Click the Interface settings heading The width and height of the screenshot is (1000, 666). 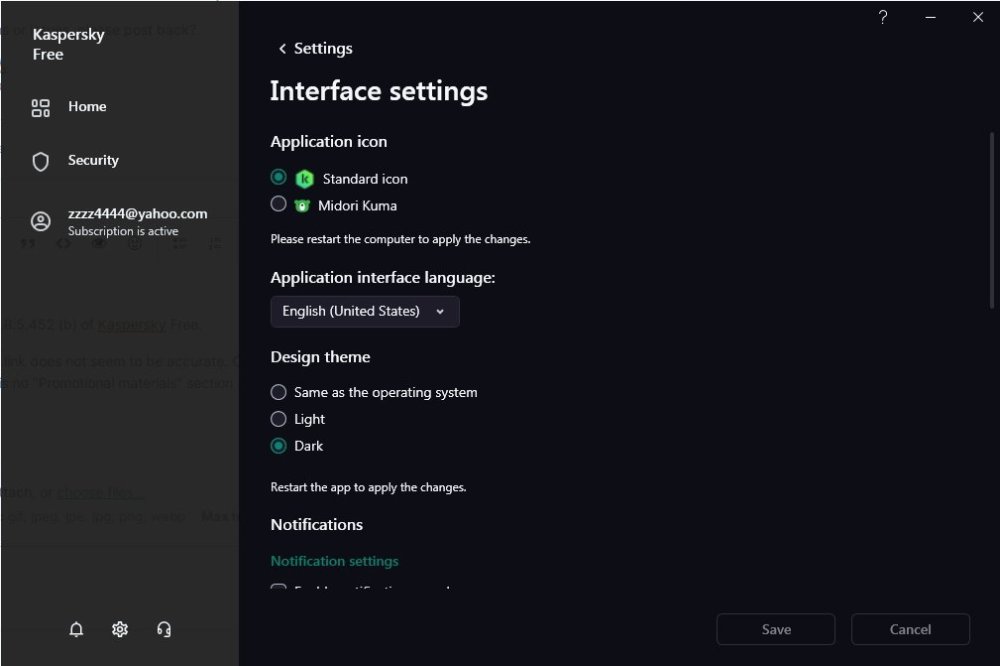379,91
